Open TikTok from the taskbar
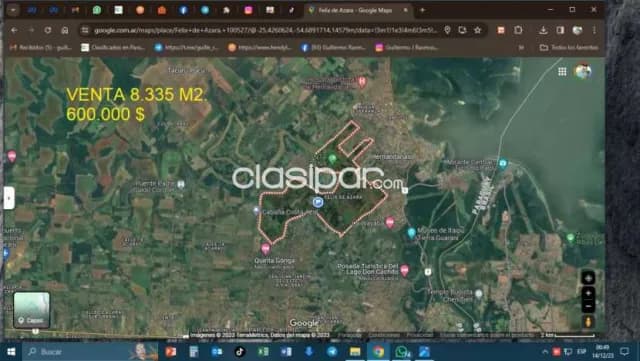The image size is (640, 361). pos(240,352)
